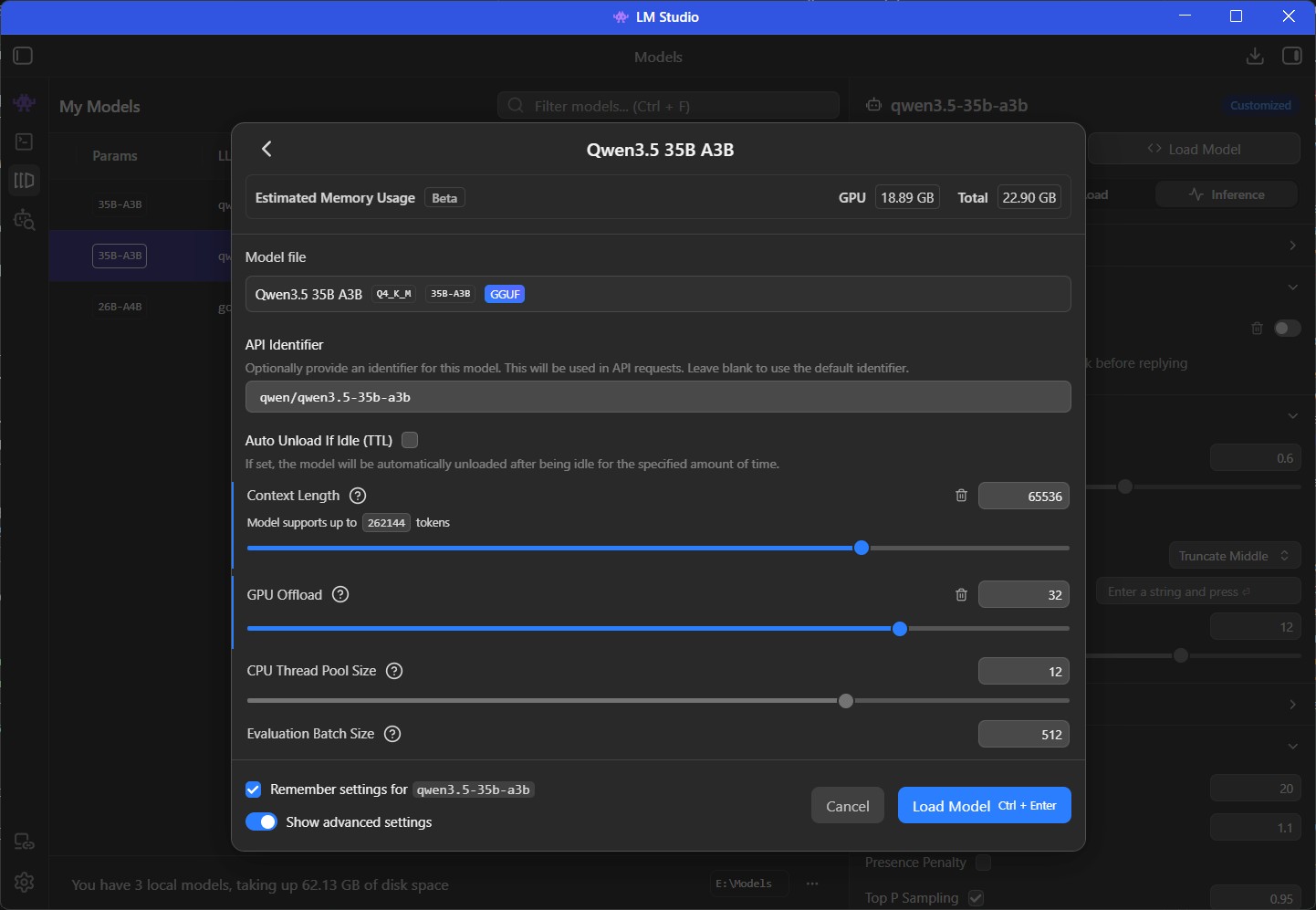Toggle the Top P Sampling checkbox

[x=976, y=898]
